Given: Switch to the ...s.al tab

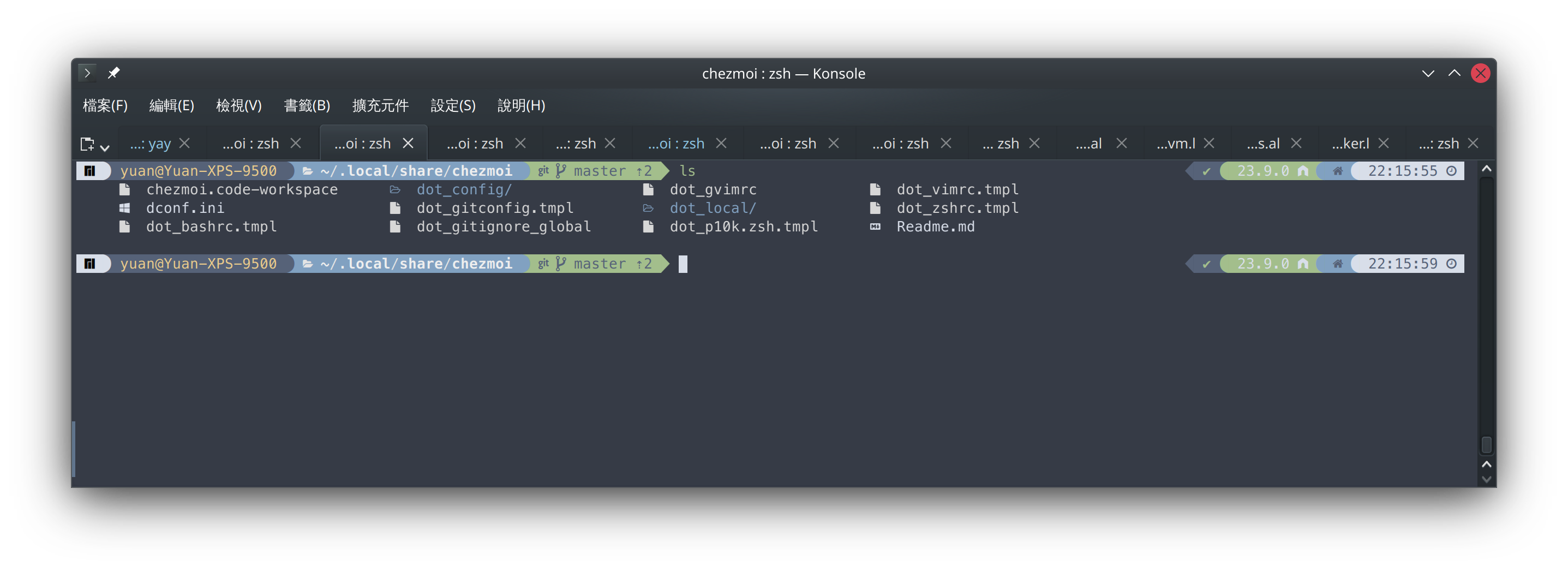Looking at the screenshot, I should (1263, 144).
